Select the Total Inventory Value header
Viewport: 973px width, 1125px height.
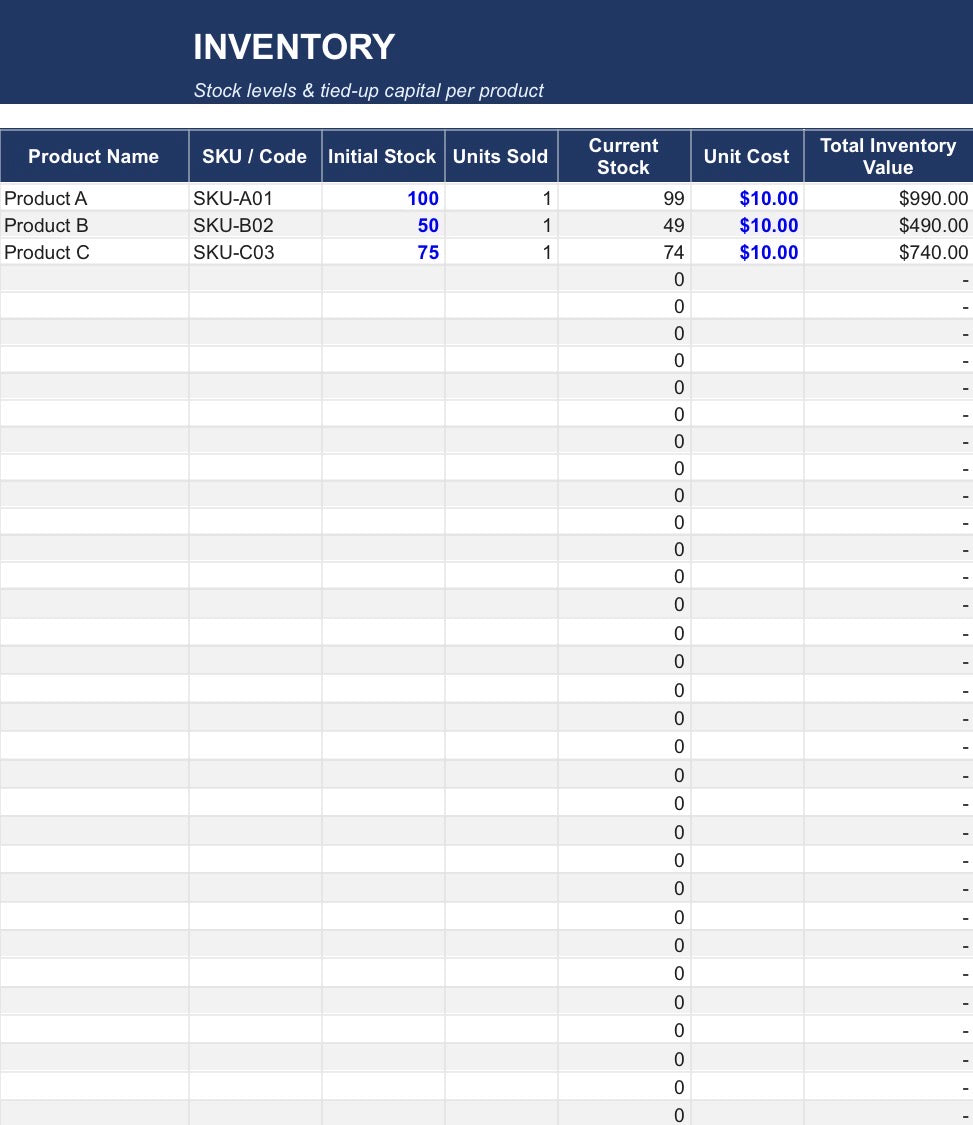888,156
